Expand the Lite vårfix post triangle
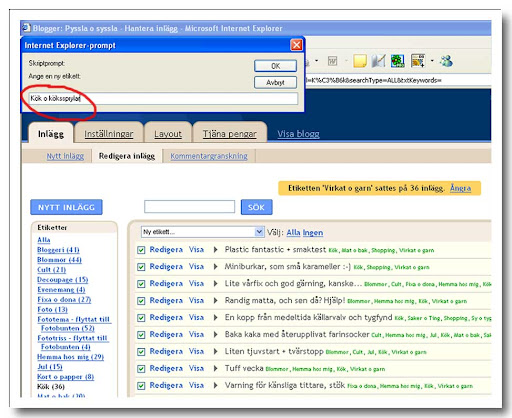 tap(215, 284)
